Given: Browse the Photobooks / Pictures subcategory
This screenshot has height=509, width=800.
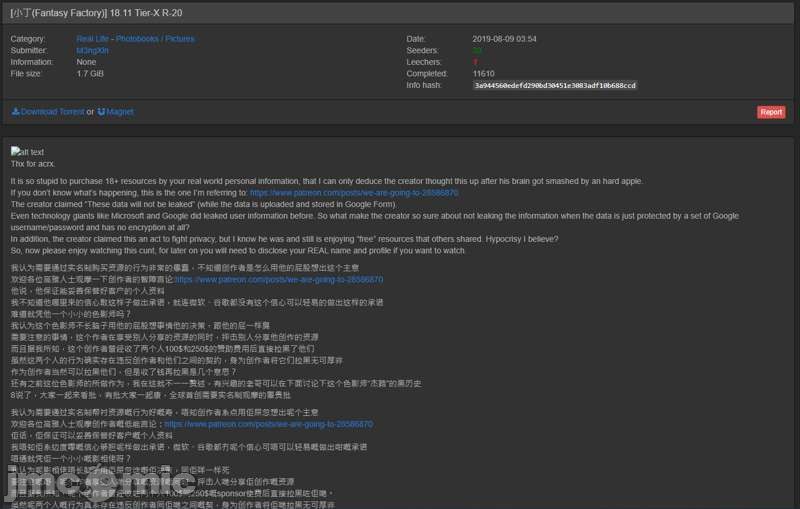Looking at the screenshot, I should [x=155, y=39].
